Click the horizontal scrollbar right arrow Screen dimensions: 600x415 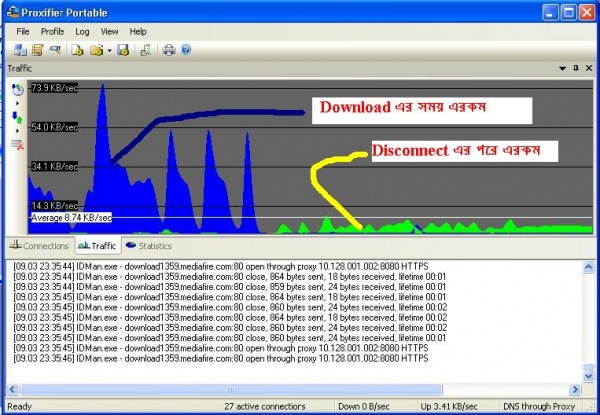(x=575, y=390)
